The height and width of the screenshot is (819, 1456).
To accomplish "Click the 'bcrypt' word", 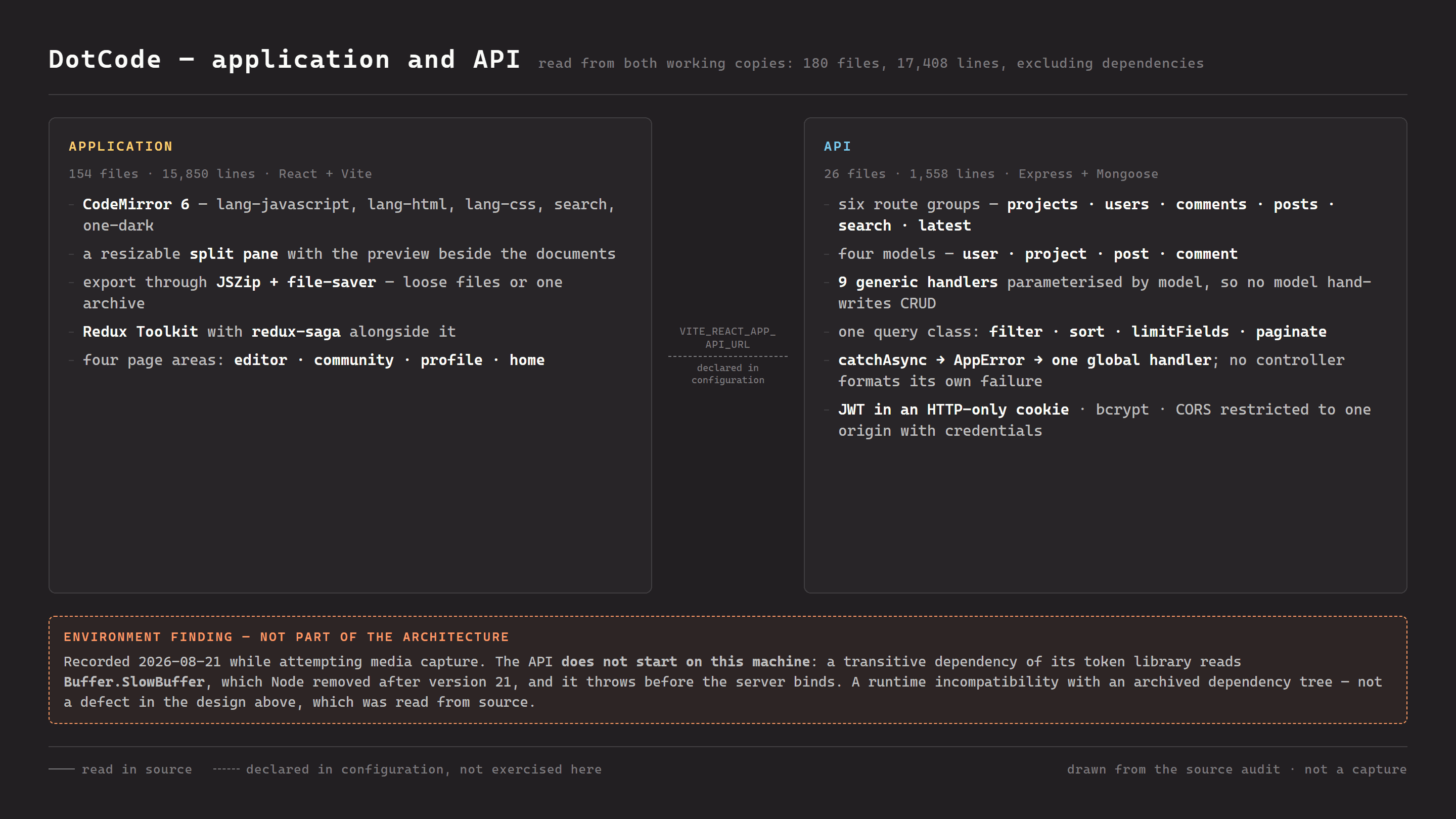I will click(1122, 410).
